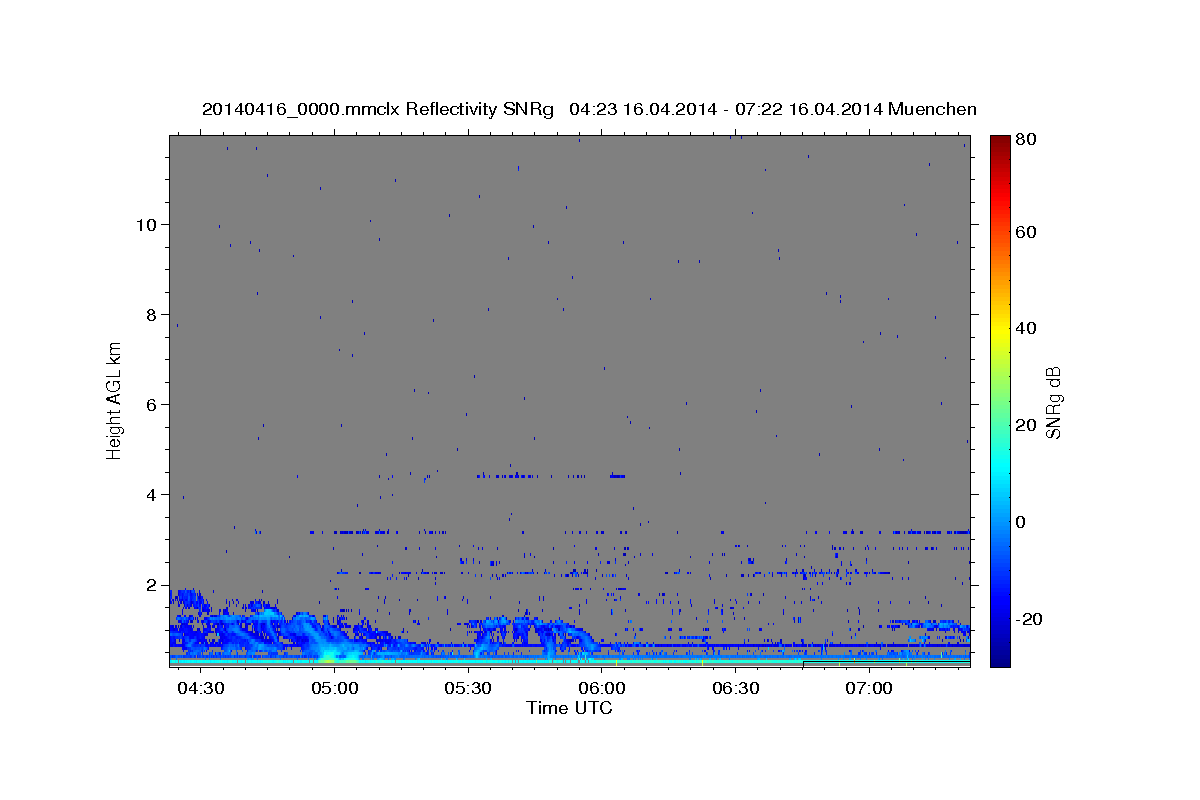Click the colorbar tick label '40'

tap(1025, 328)
